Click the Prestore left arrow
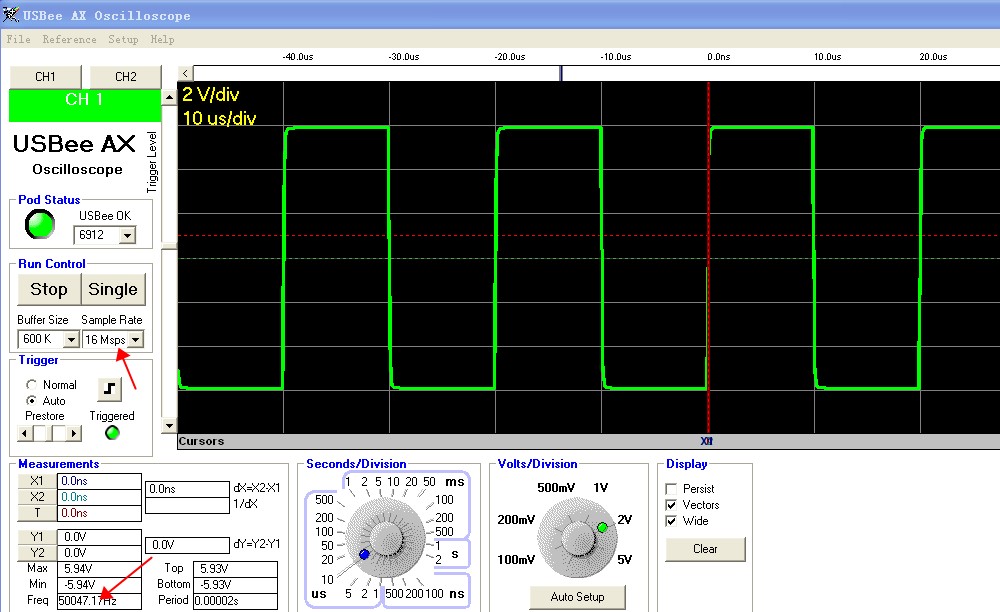 (25, 434)
